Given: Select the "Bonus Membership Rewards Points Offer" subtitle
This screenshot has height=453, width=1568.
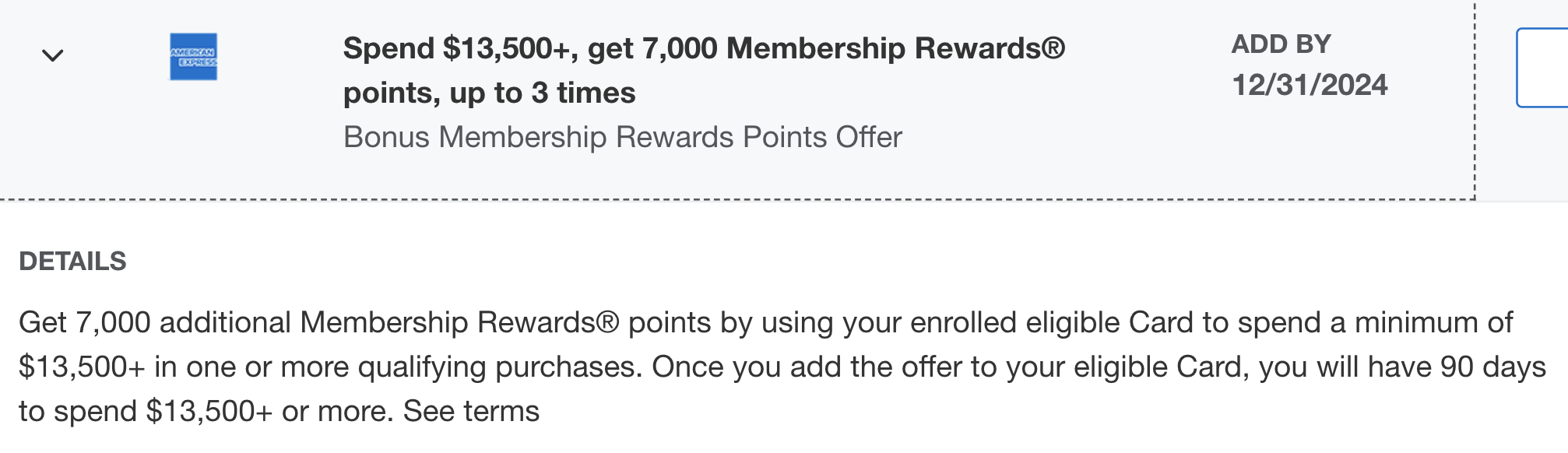Looking at the screenshot, I should pyautogui.click(x=622, y=137).
